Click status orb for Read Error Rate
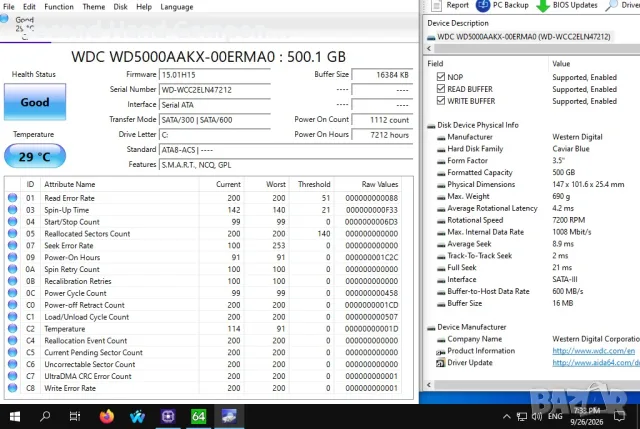Image resolution: width=640 pixels, height=429 pixels. click(x=13, y=198)
